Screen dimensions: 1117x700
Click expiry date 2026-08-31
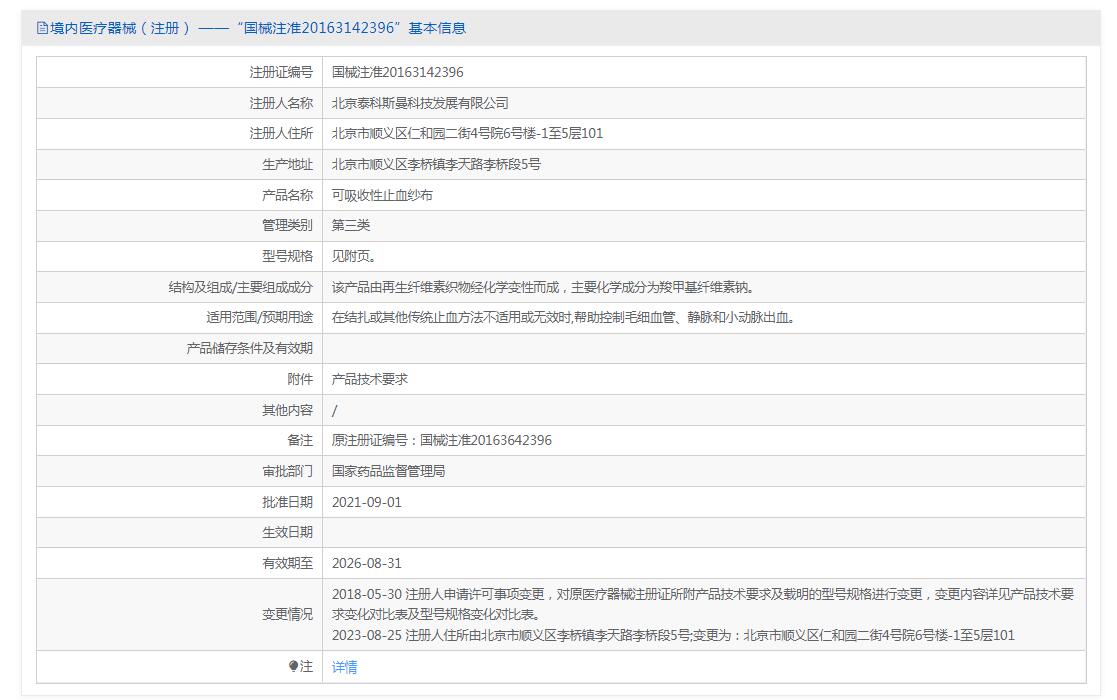click(366, 563)
